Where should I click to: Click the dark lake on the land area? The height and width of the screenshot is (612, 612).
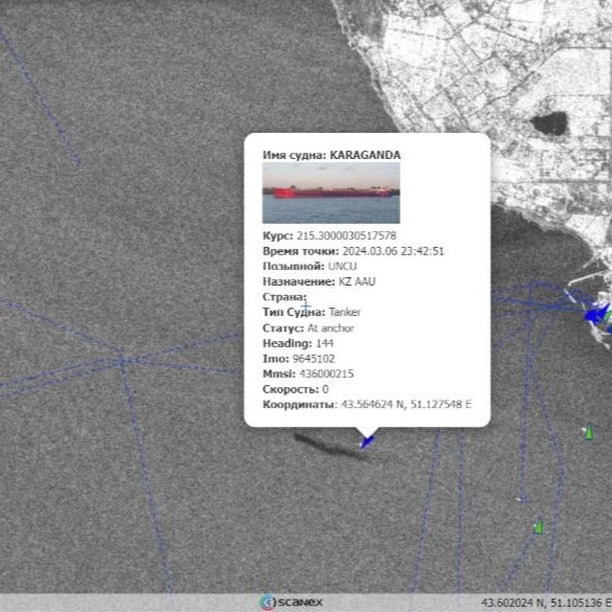pos(548,124)
